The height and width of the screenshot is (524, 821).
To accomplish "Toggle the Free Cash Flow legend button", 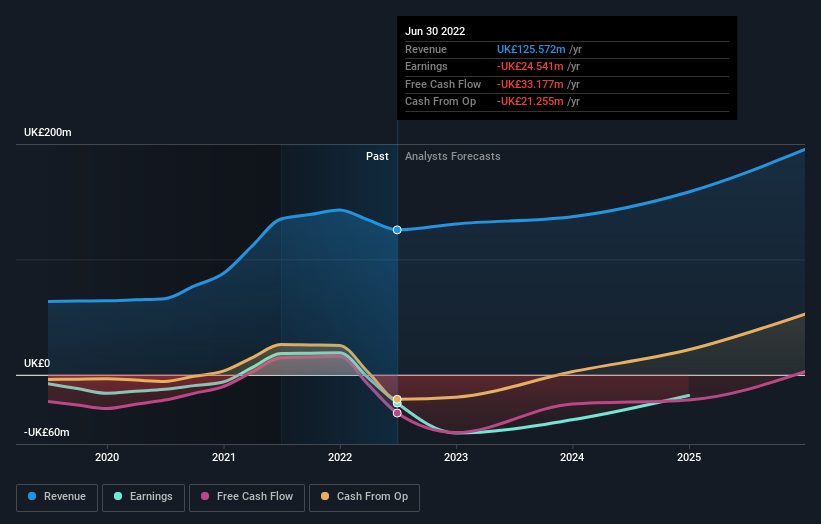I will click(247, 497).
